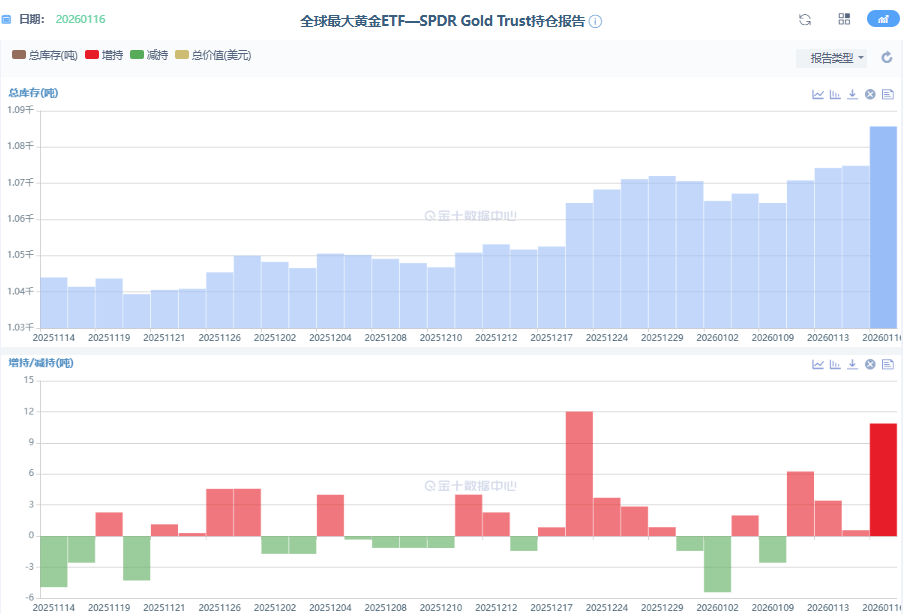Open the 报告类型 dropdown
Image resolution: width=903 pixels, height=614 pixels.
tap(831, 58)
